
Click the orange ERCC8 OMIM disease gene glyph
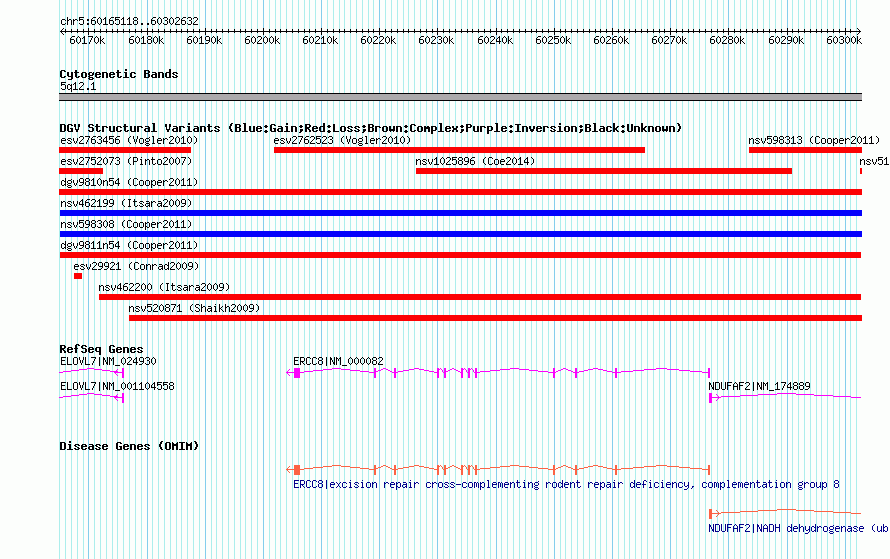500,469
